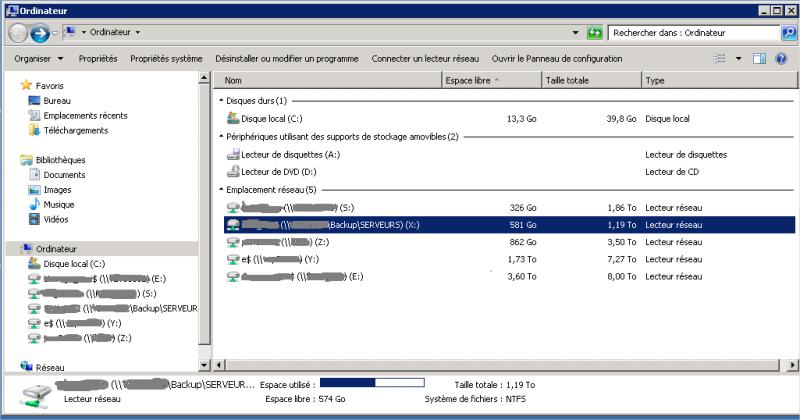Open network drive (E:) in the navigation pane
This screenshot has width=800, height=420.
[104, 279]
